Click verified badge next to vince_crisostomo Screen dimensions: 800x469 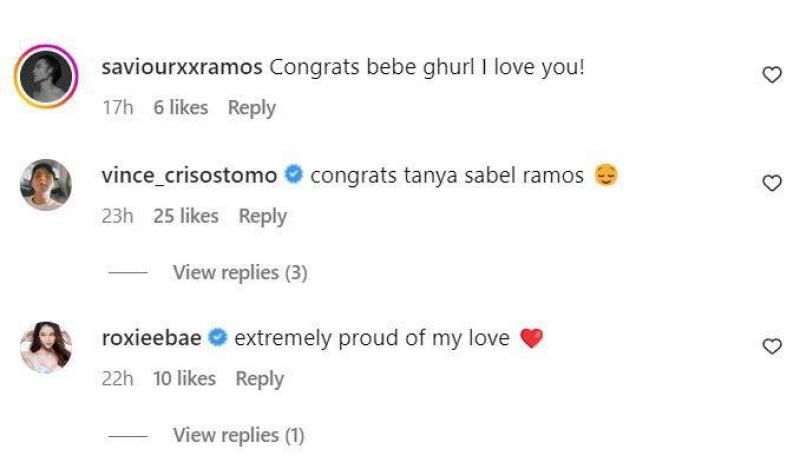click(x=294, y=176)
